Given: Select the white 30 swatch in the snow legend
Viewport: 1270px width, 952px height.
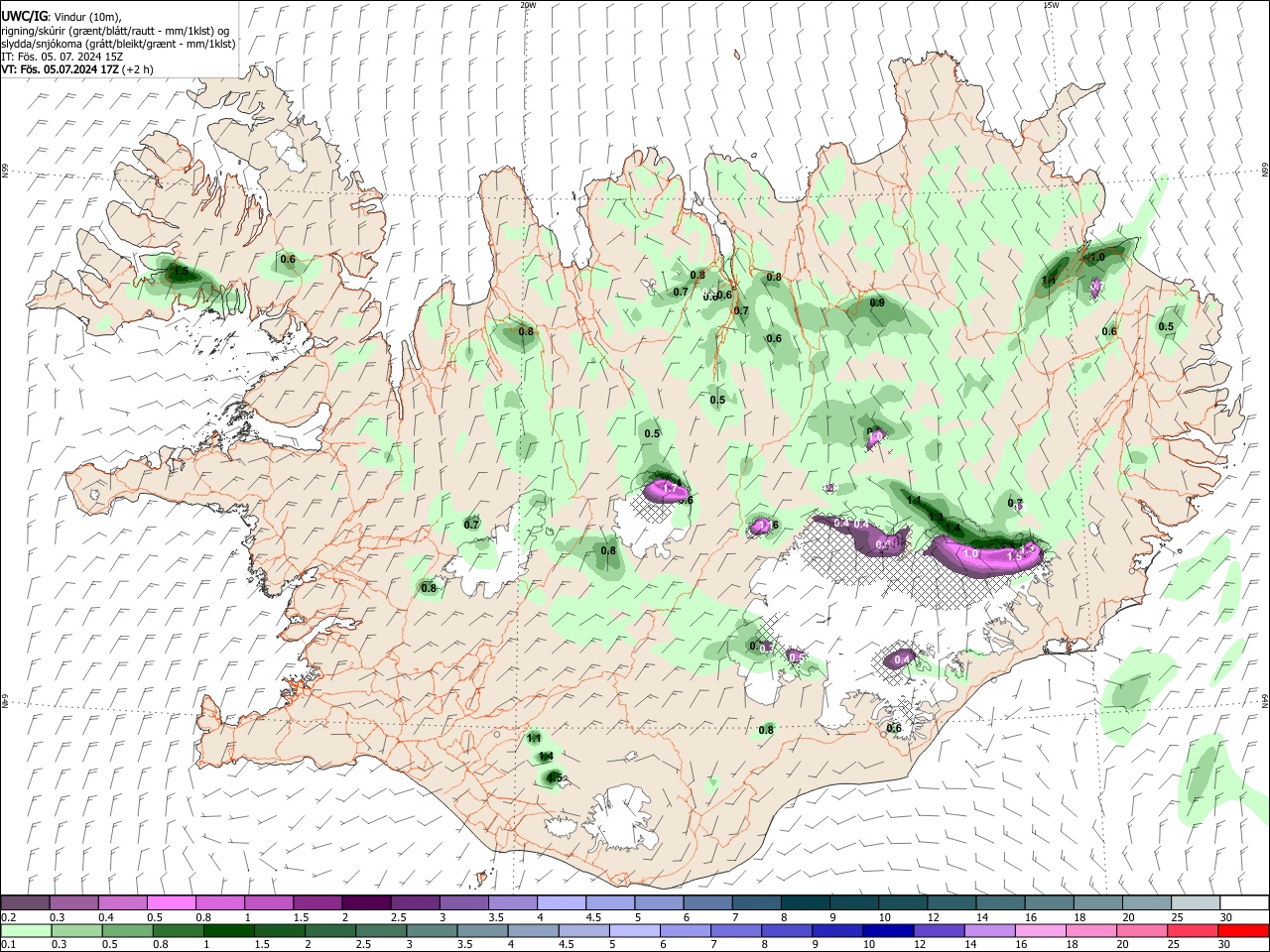Looking at the screenshot, I should [1244, 903].
